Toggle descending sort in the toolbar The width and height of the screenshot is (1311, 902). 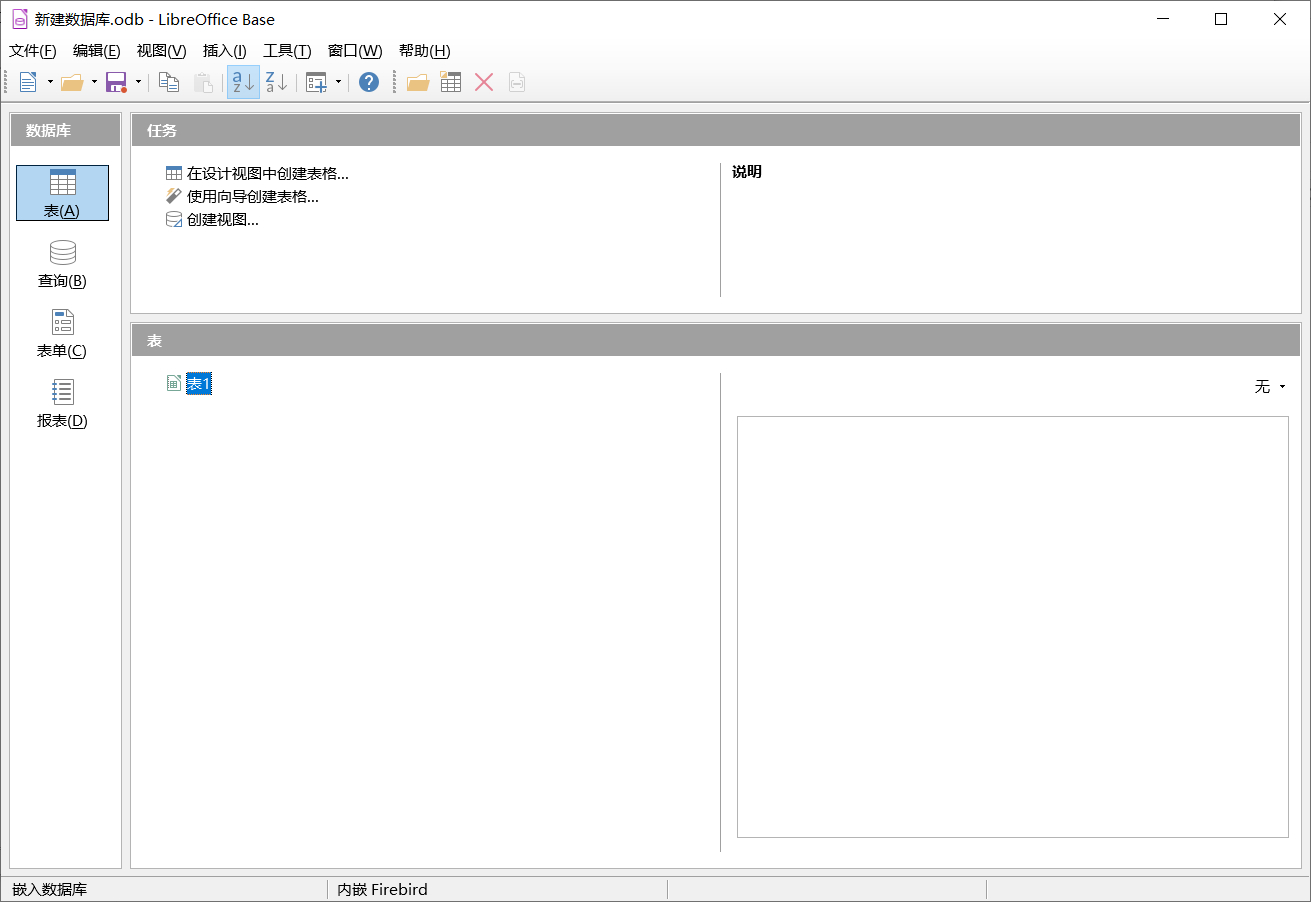click(x=276, y=81)
